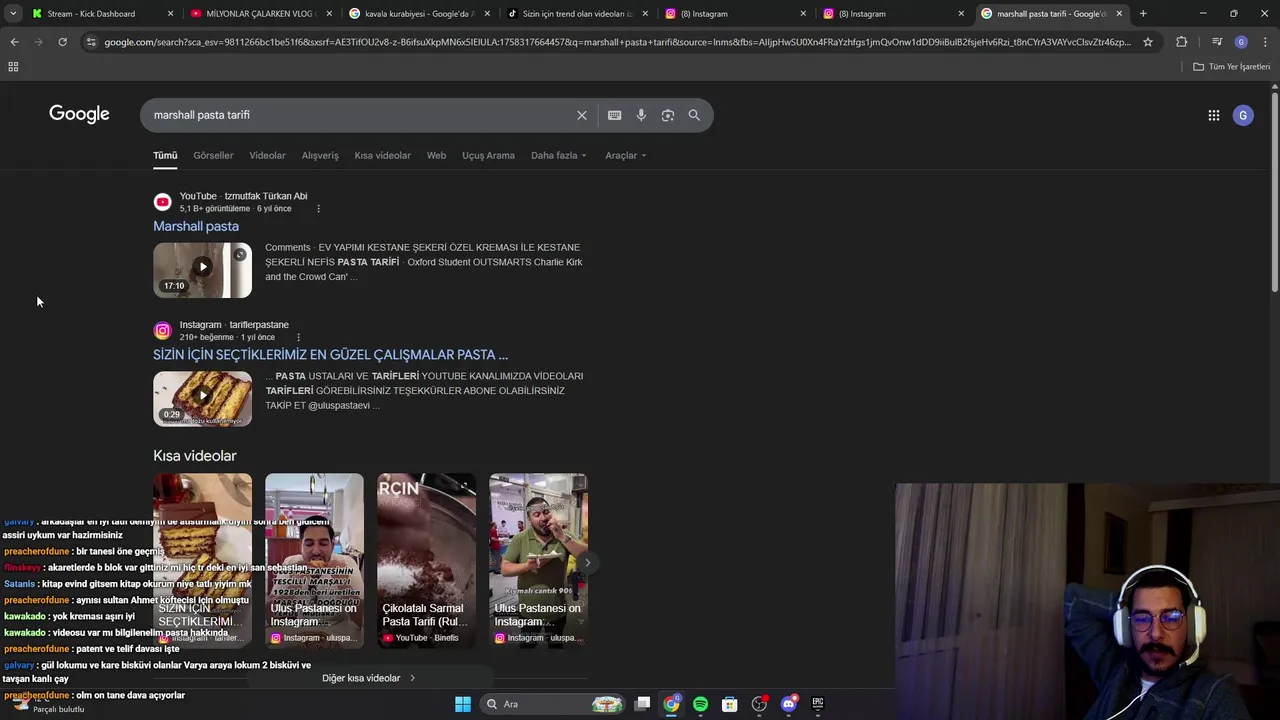Open more options for the YouTube result
Image resolution: width=1280 pixels, height=720 pixels.
tap(318, 209)
